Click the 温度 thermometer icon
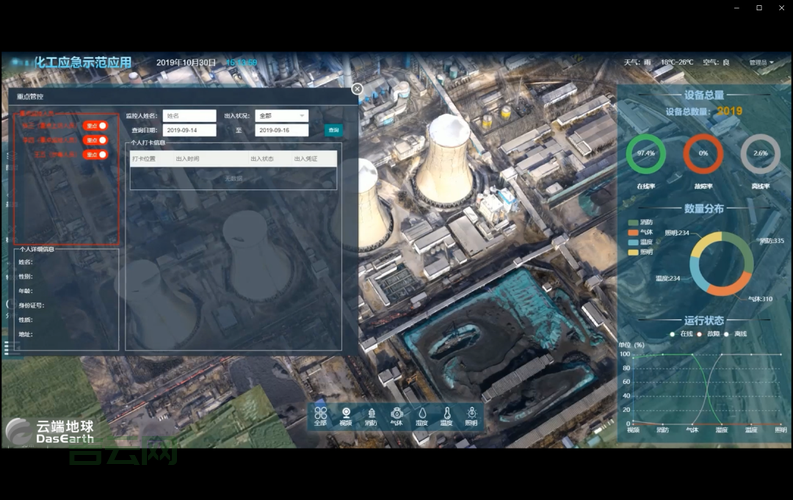 pos(447,414)
